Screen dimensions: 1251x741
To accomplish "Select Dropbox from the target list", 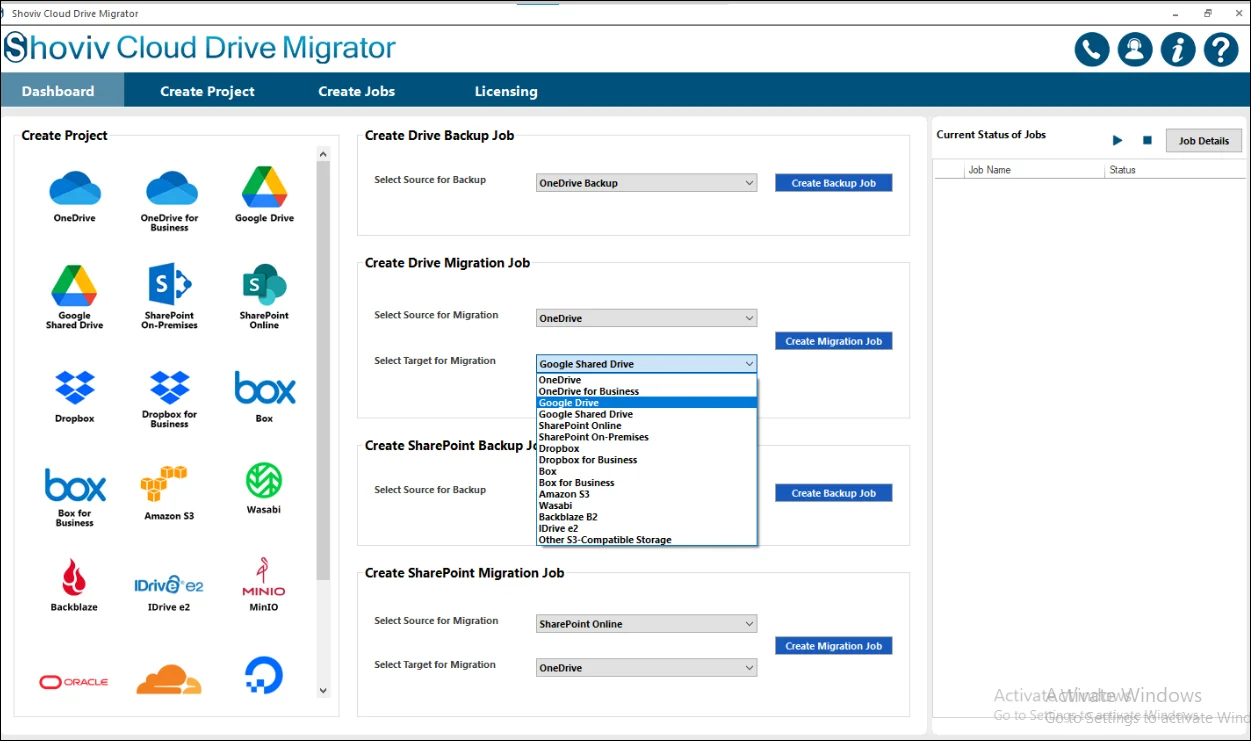I will coord(647,449).
